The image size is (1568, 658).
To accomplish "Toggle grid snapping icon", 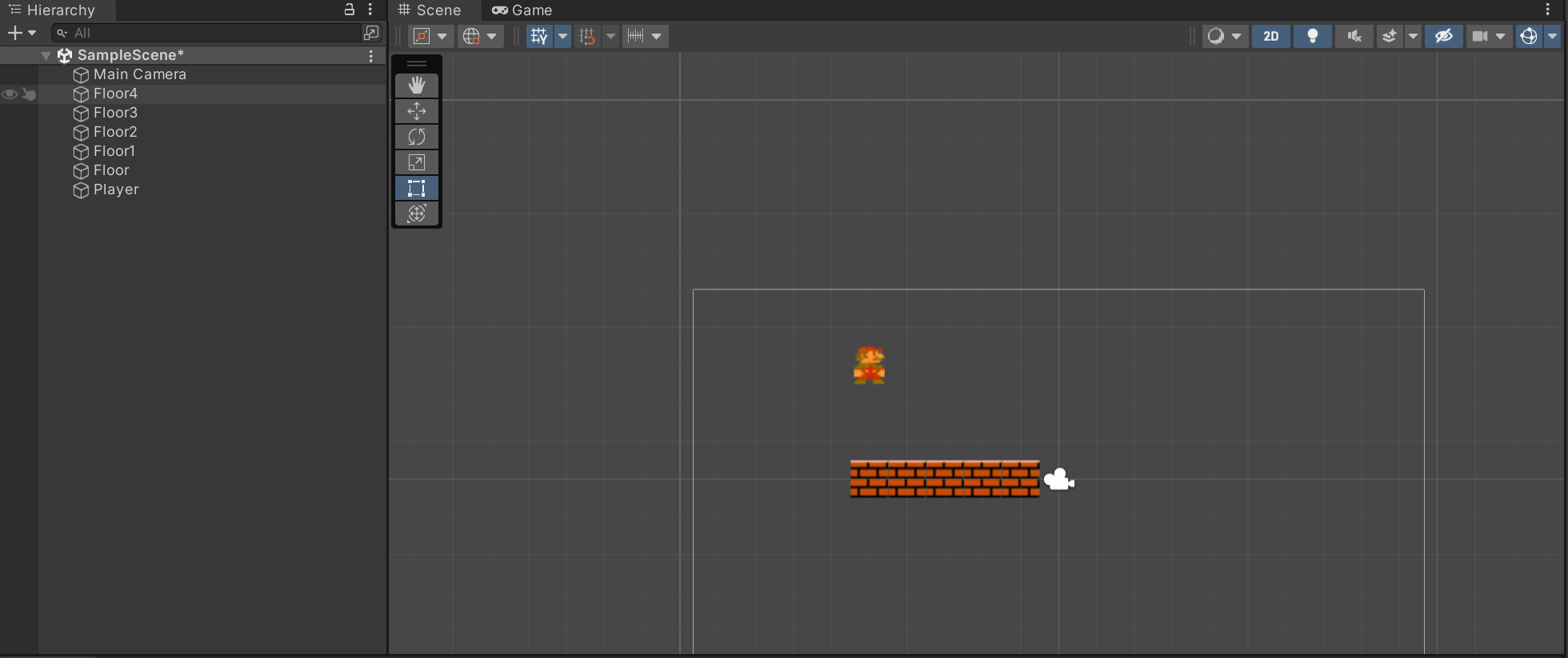I will pyautogui.click(x=587, y=36).
